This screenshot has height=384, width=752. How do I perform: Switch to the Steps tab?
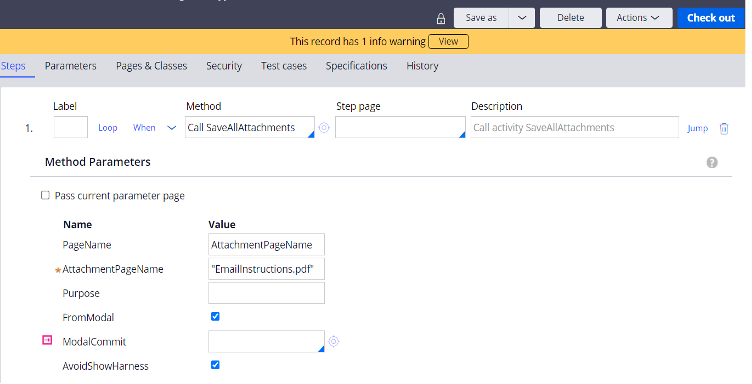(x=13, y=66)
